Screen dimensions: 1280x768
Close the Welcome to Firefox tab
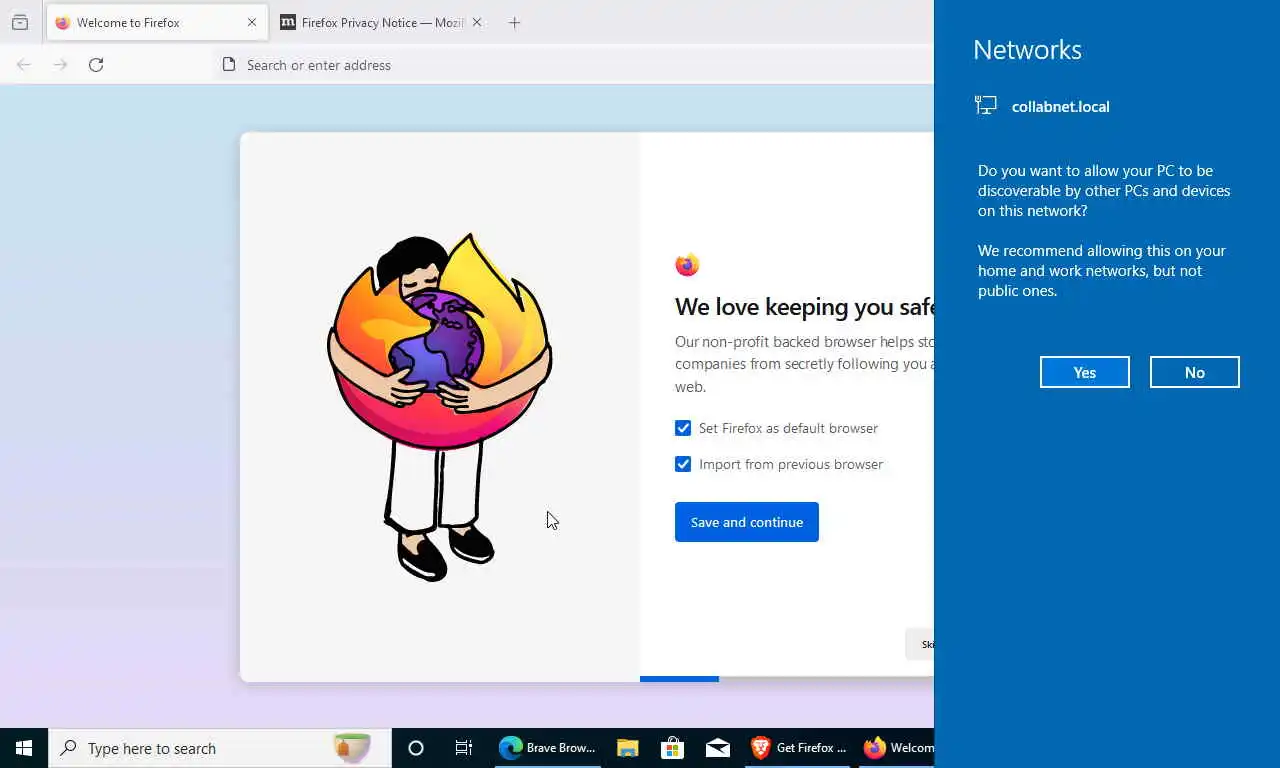[252, 22]
